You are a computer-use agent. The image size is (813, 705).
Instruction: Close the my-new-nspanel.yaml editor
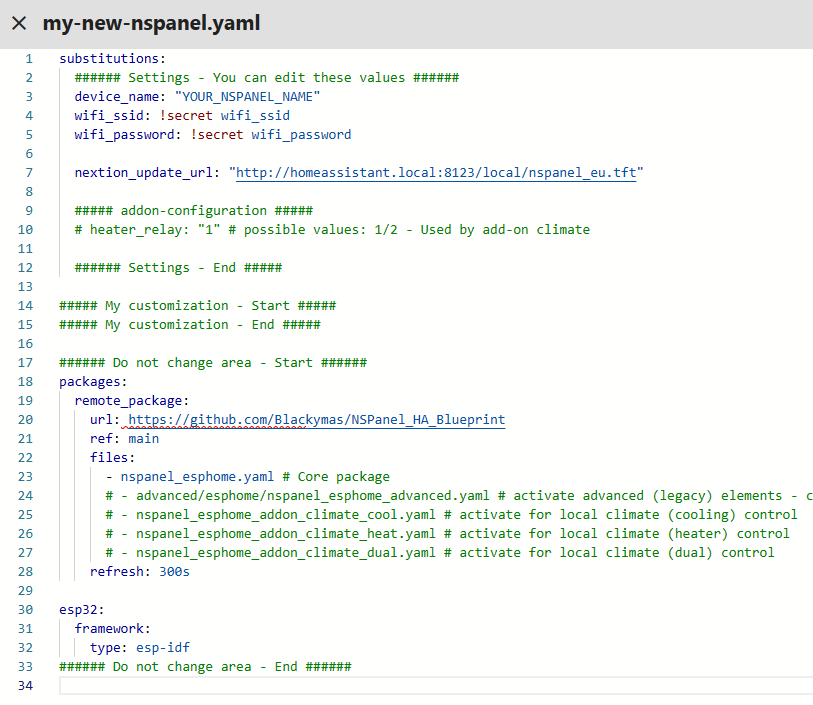tap(18, 23)
